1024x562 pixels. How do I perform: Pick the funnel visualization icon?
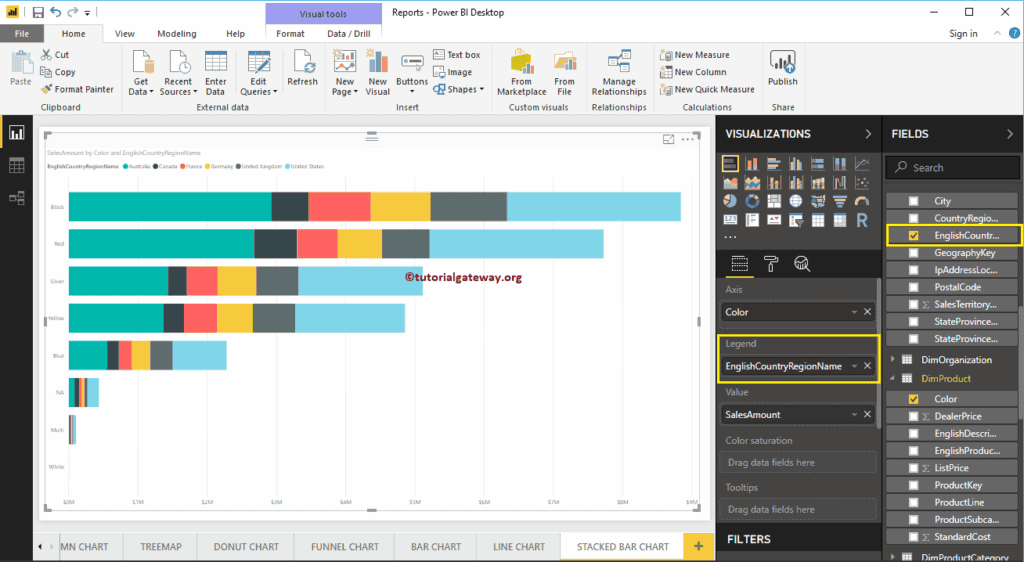coord(840,202)
